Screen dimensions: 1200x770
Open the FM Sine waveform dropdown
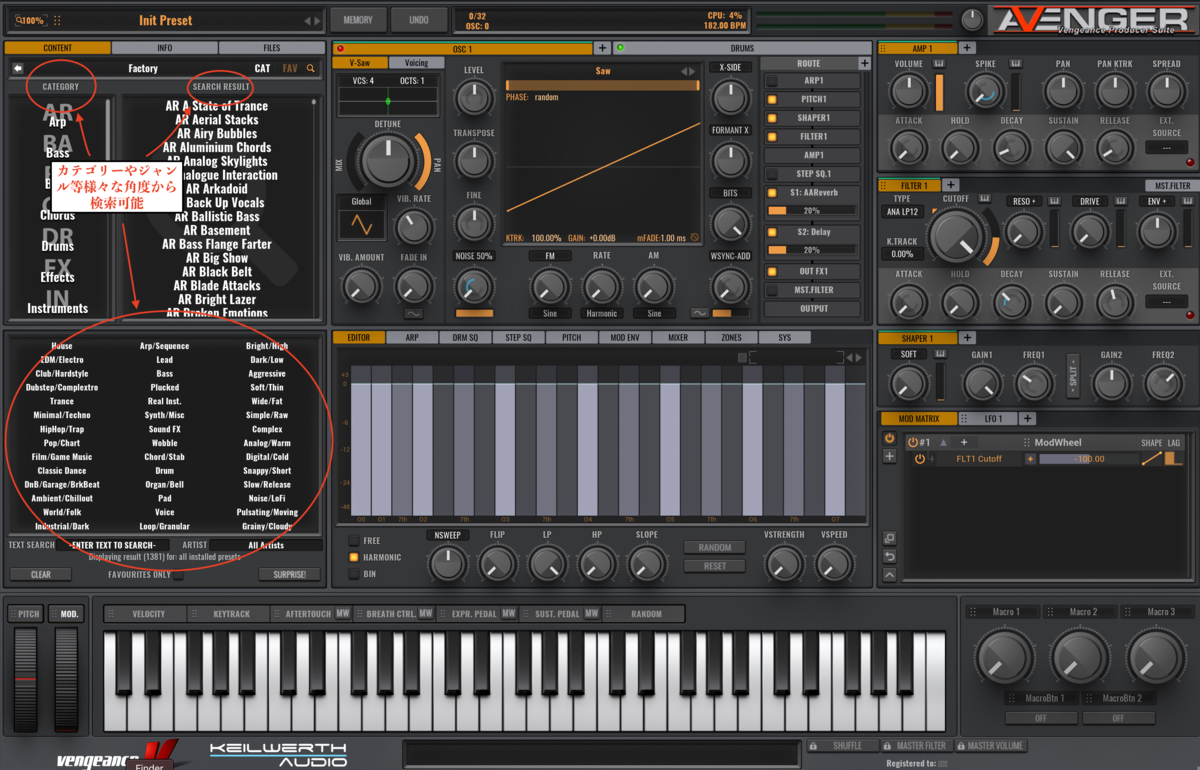pyautogui.click(x=549, y=313)
